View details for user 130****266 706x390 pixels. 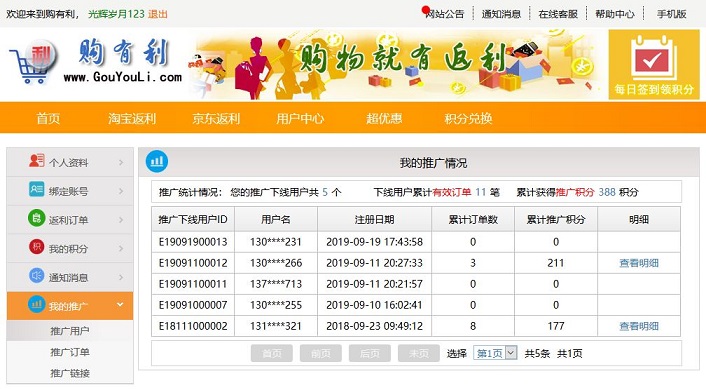(639, 263)
